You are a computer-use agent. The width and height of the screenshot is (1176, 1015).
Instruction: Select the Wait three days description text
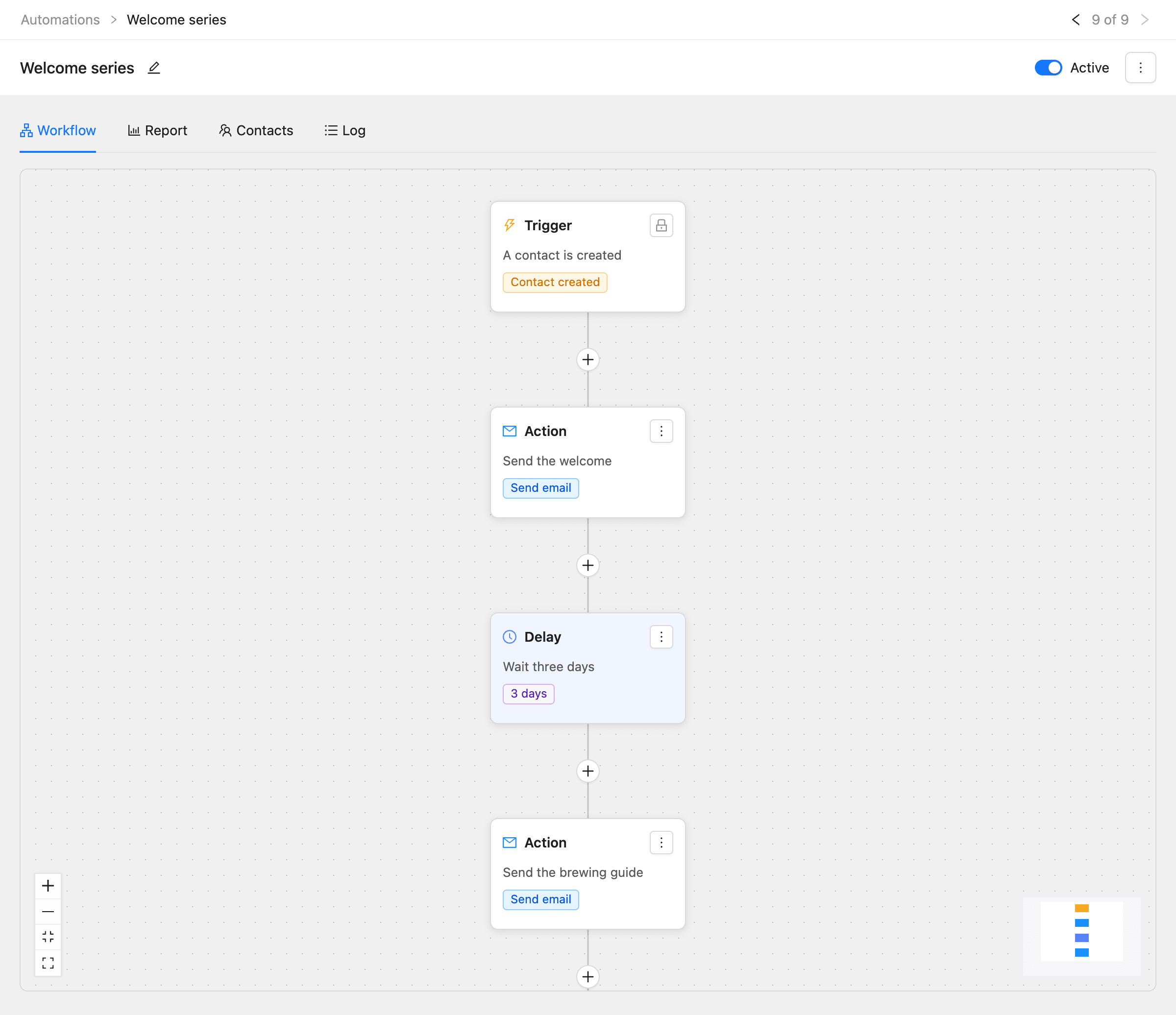coord(548,667)
